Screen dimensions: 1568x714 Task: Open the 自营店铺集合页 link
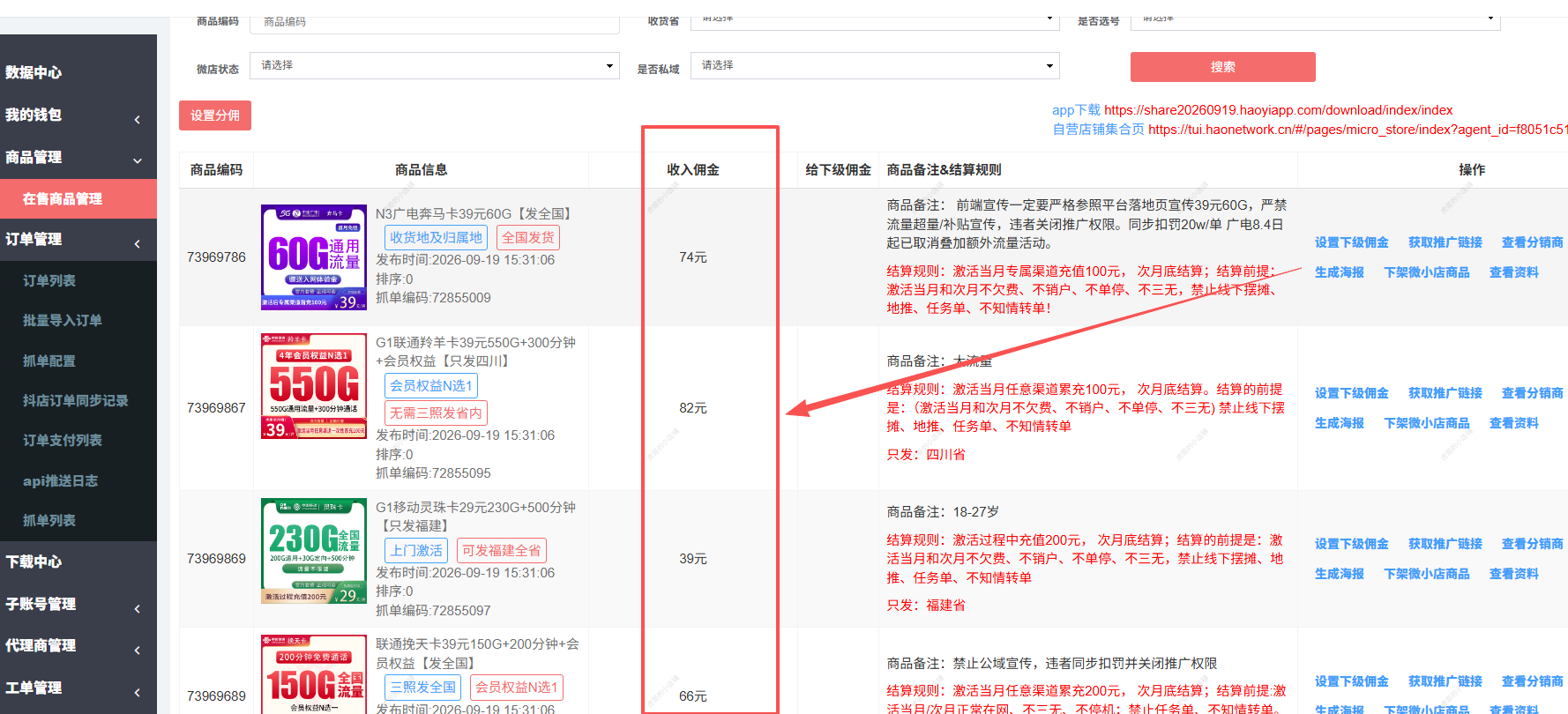[x=1358, y=130]
